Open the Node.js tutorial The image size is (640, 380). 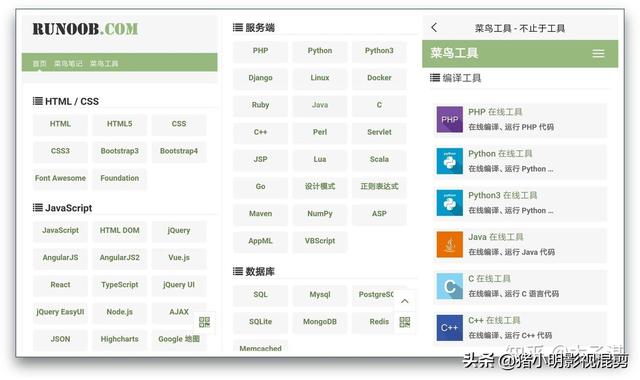tap(120, 312)
